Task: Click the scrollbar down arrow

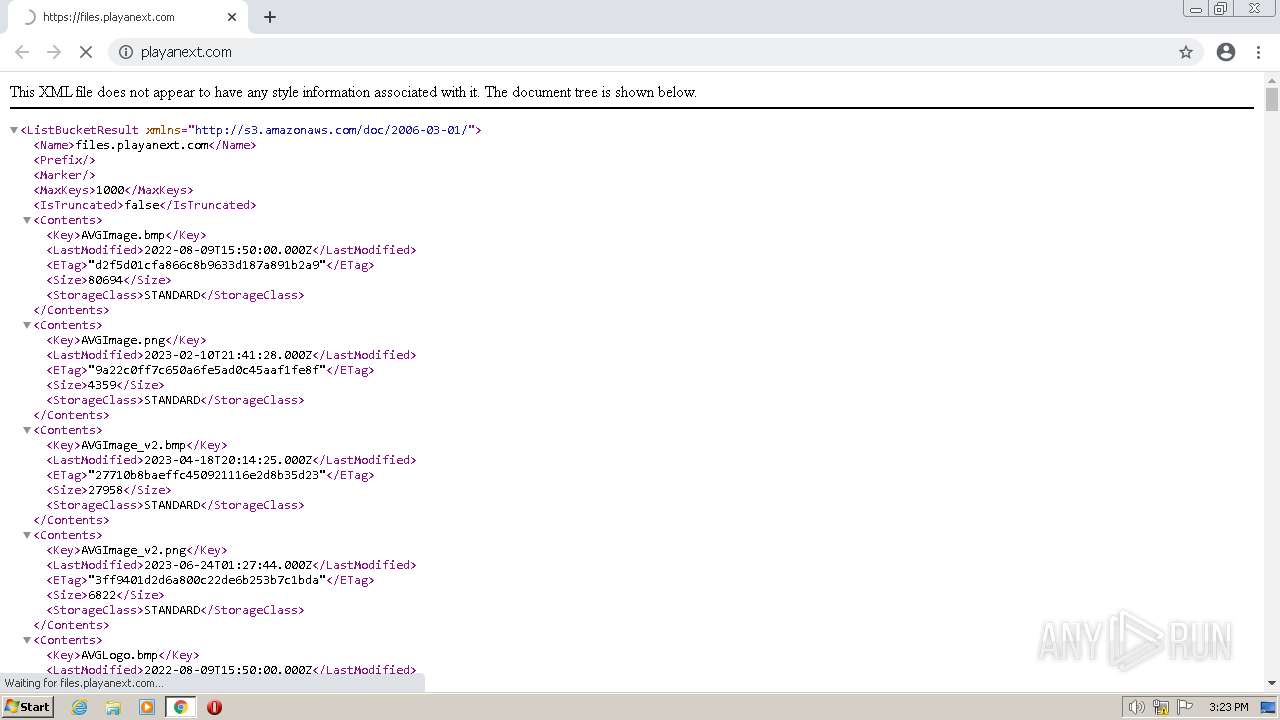Action: point(1272,683)
